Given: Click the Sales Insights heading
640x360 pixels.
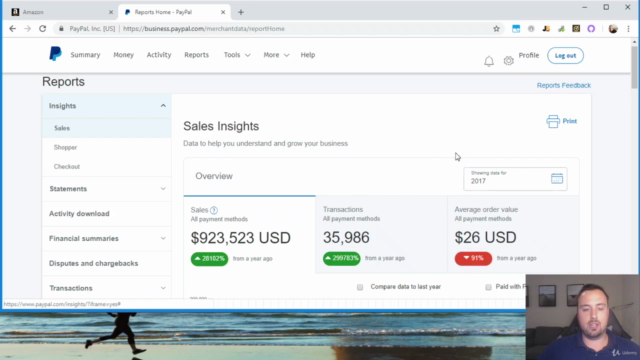Looking at the screenshot, I should pyautogui.click(x=221, y=126).
